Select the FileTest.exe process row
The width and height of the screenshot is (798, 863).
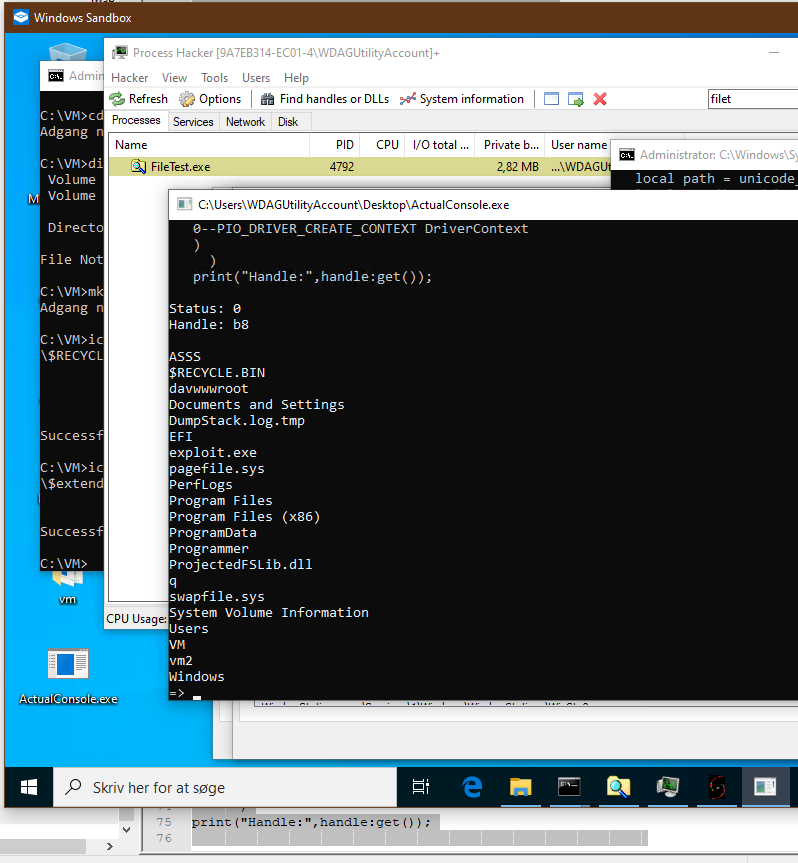[x=360, y=167]
